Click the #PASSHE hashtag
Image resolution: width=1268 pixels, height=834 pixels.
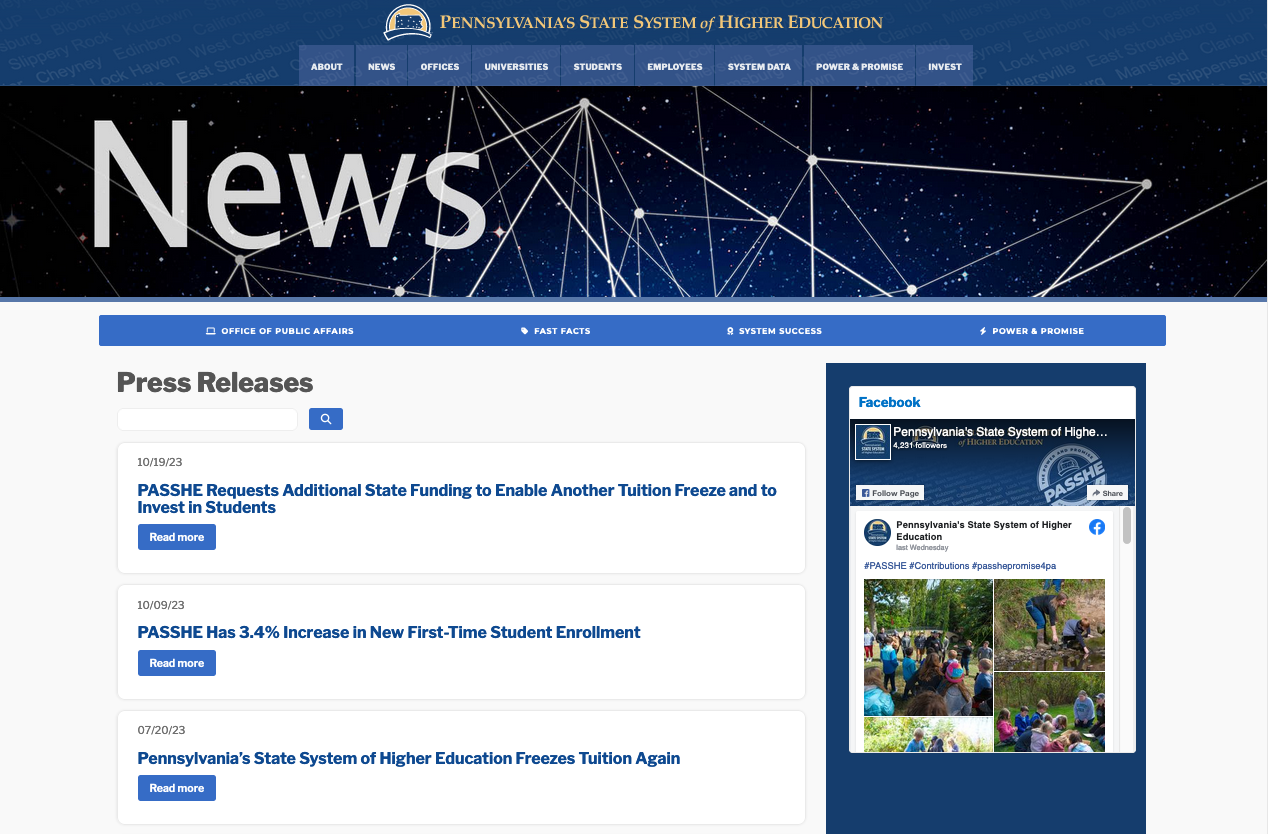[x=885, y=566]
